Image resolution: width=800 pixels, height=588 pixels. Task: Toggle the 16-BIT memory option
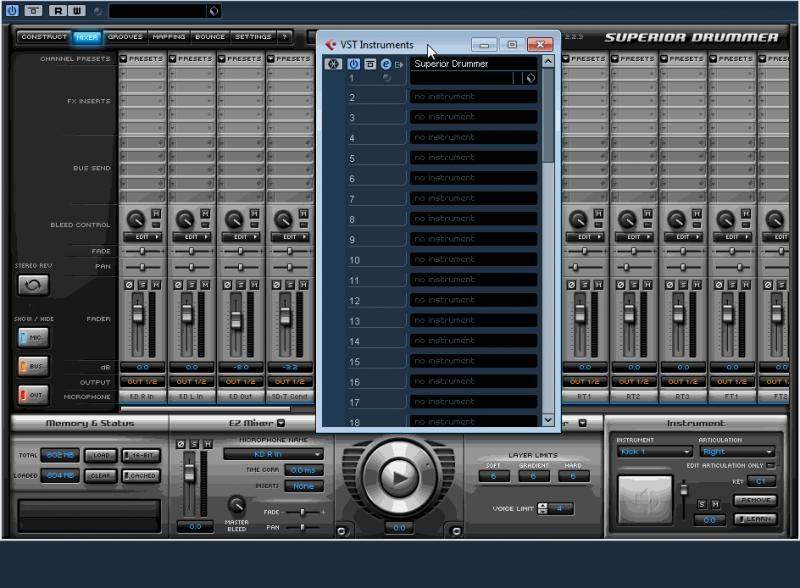141,455
